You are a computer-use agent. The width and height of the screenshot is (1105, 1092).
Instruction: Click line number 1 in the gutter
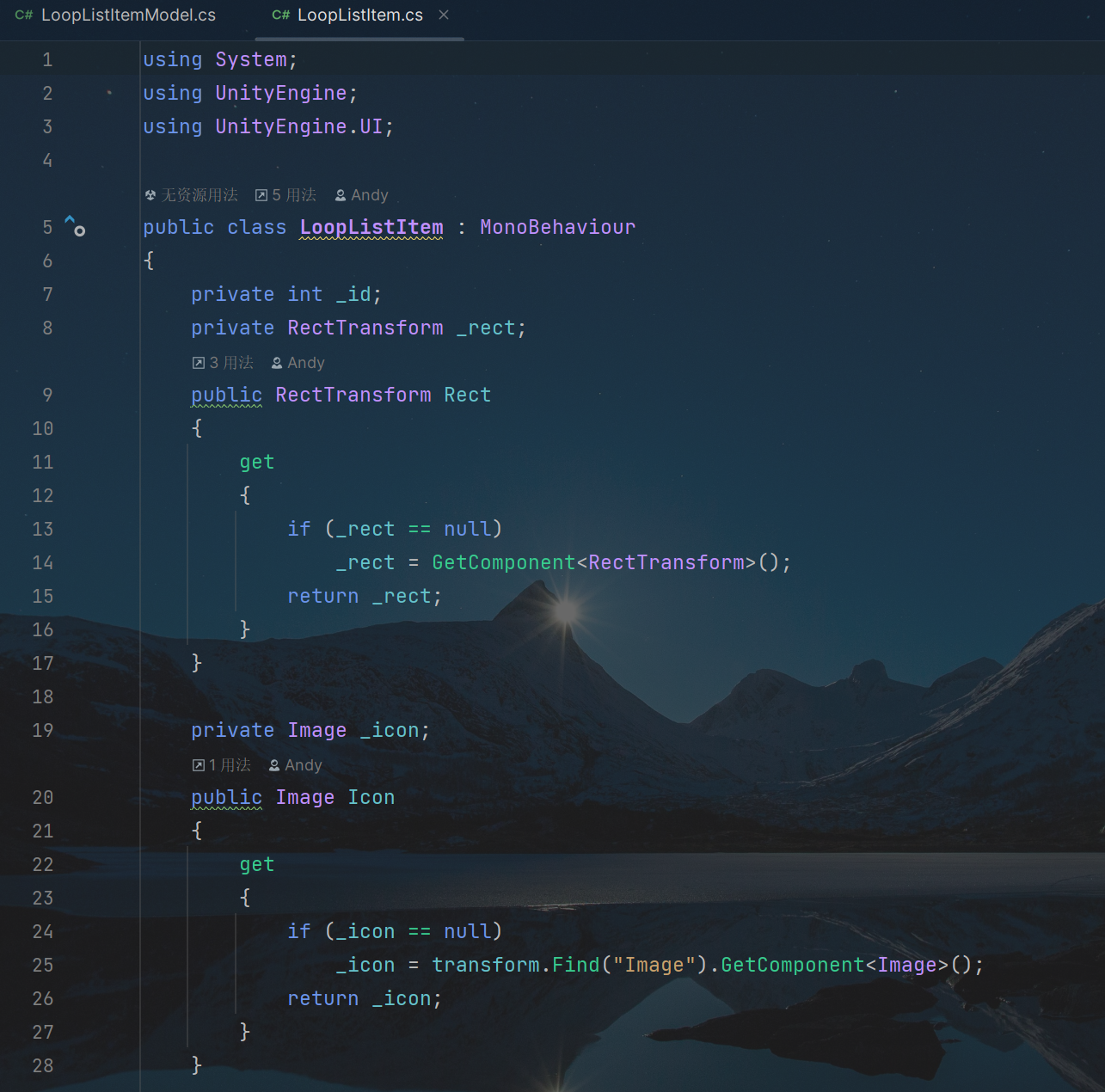pos(47,59)
